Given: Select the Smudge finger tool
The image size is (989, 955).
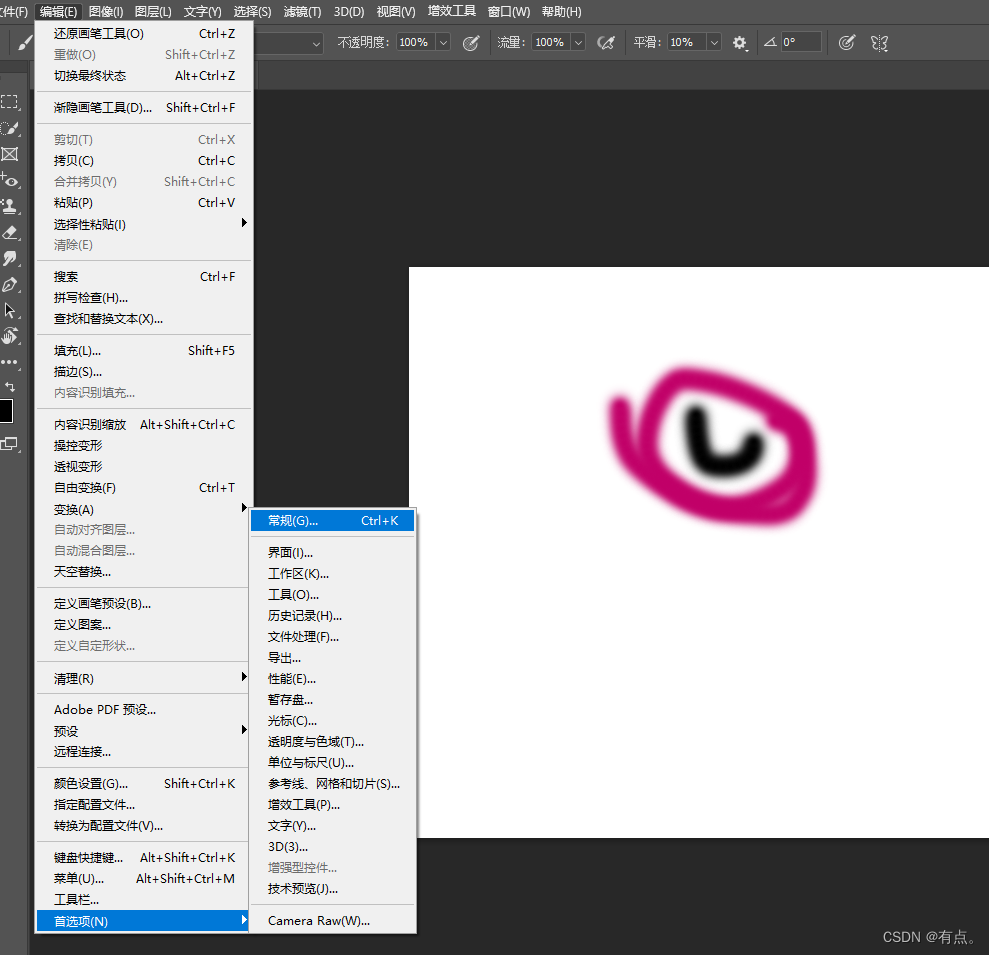Looking at the screenshot, I should 9,259.
